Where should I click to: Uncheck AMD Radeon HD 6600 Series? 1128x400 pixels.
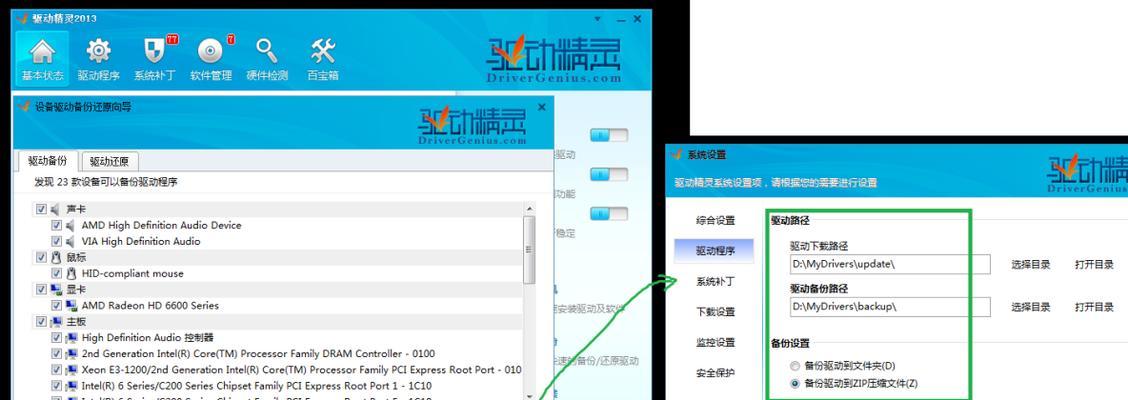(57, 305)
